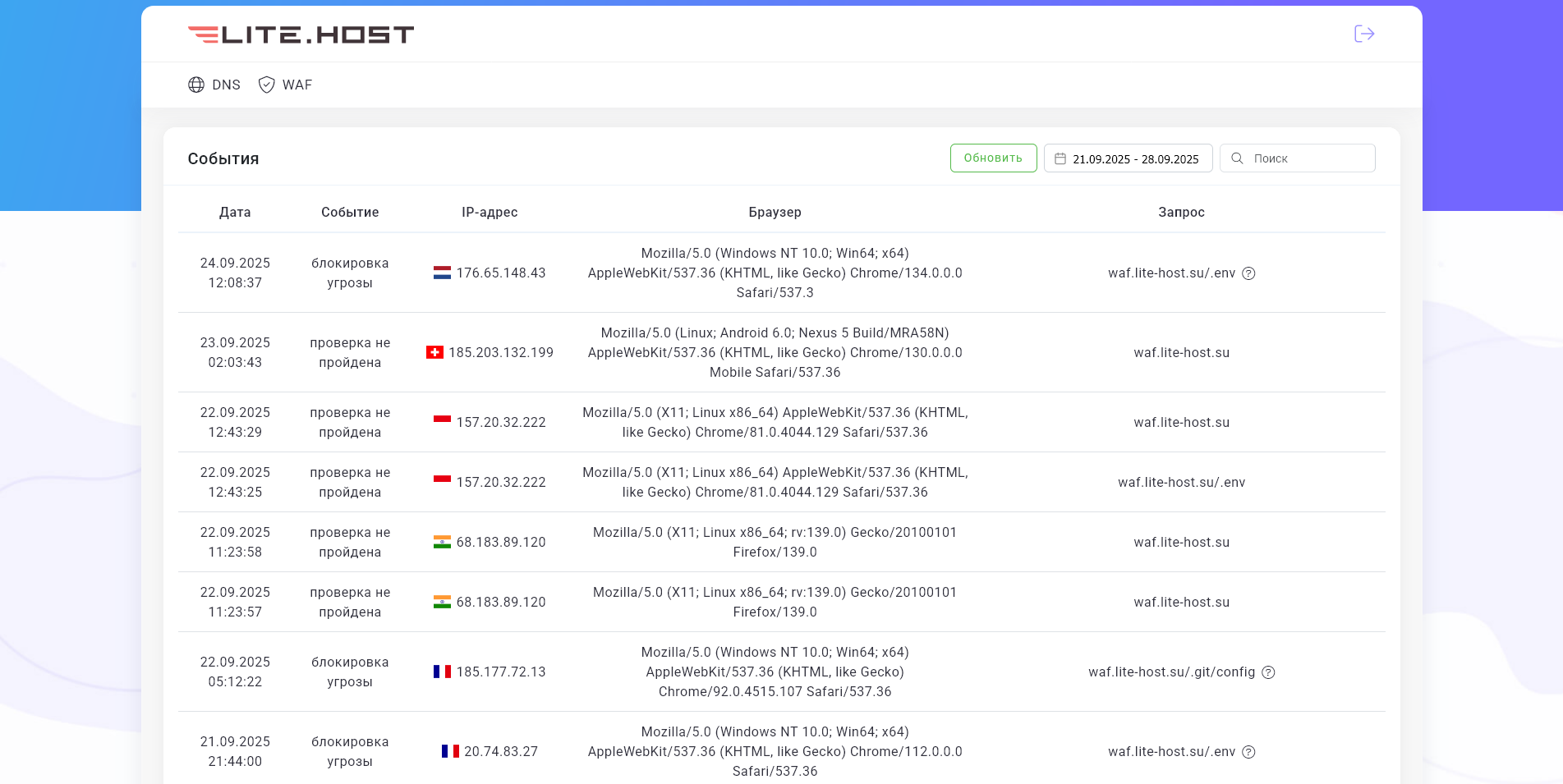Image resolution: width=1563 pixels, height=784 pixels.
Task: Click the magnifier icon in search box
Action: (x=1237, y=158)
